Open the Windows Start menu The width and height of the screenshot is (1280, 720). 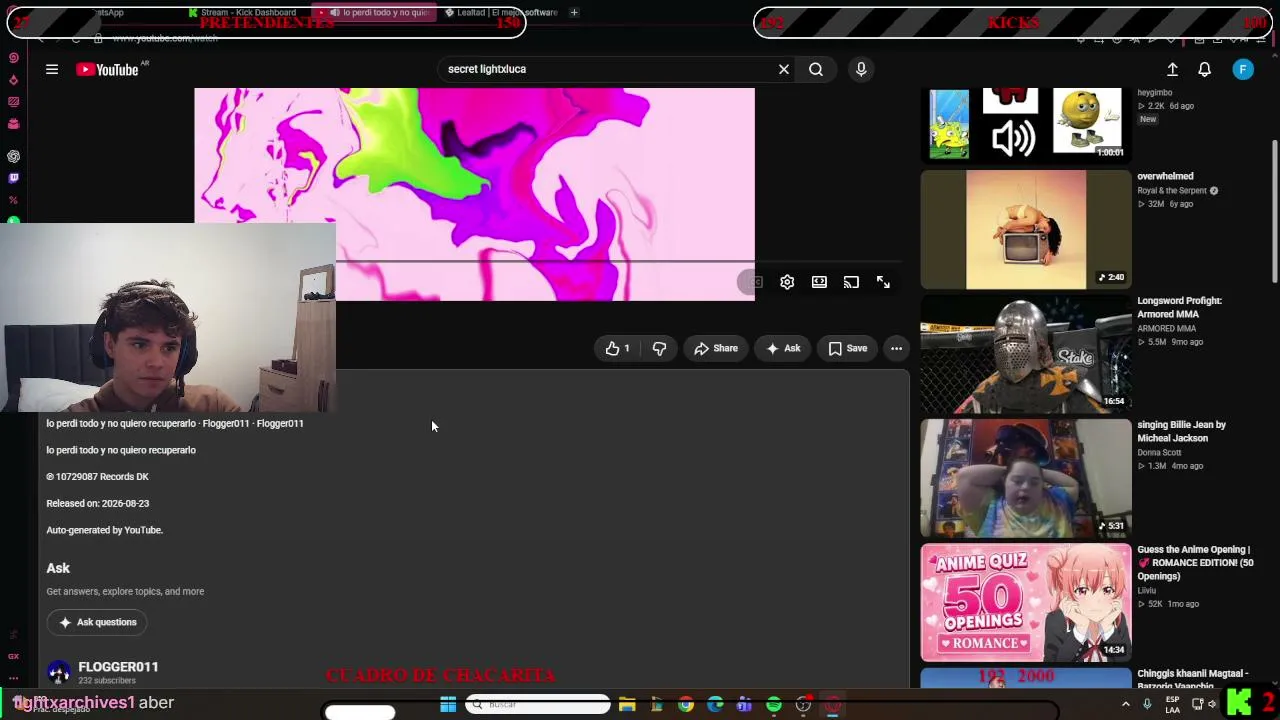coord(448,705)
